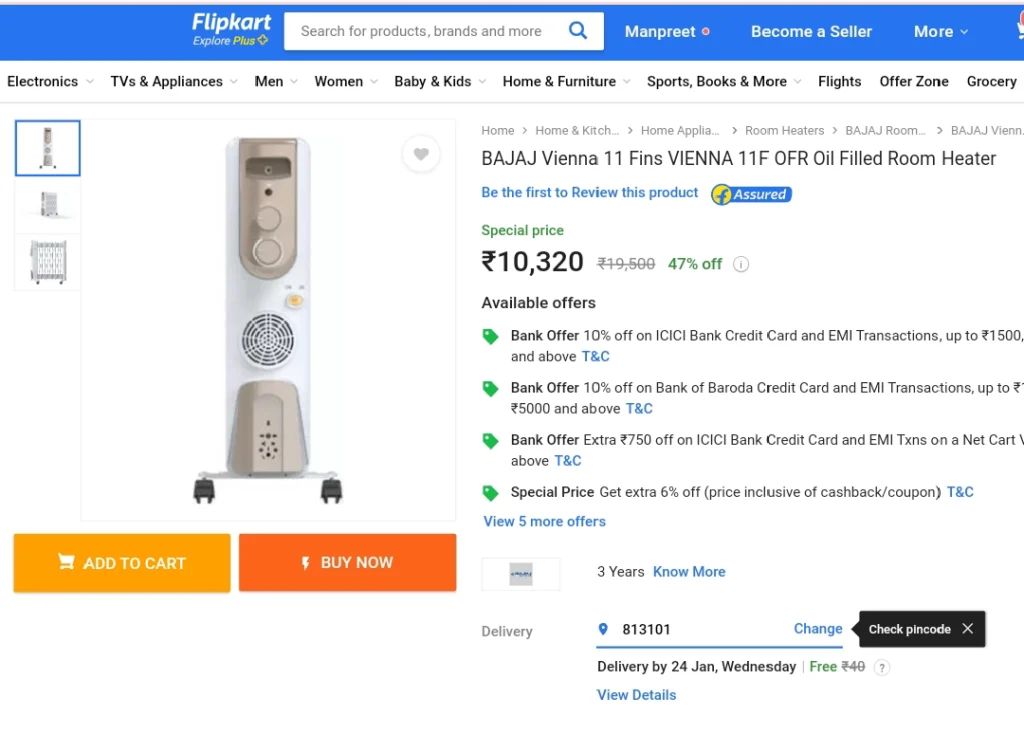
Task: Select the third thumbnail showing heater fins
Action: (48, 262)
